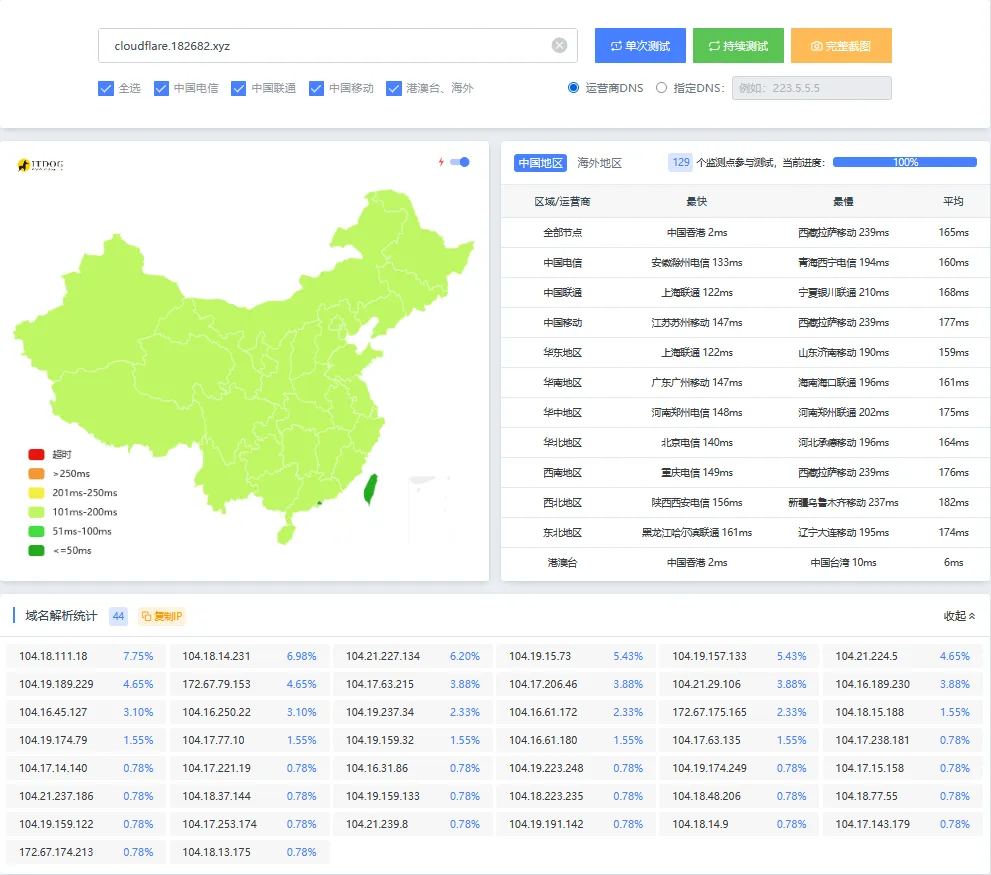Click the 复制IP button

click(162, 616)
